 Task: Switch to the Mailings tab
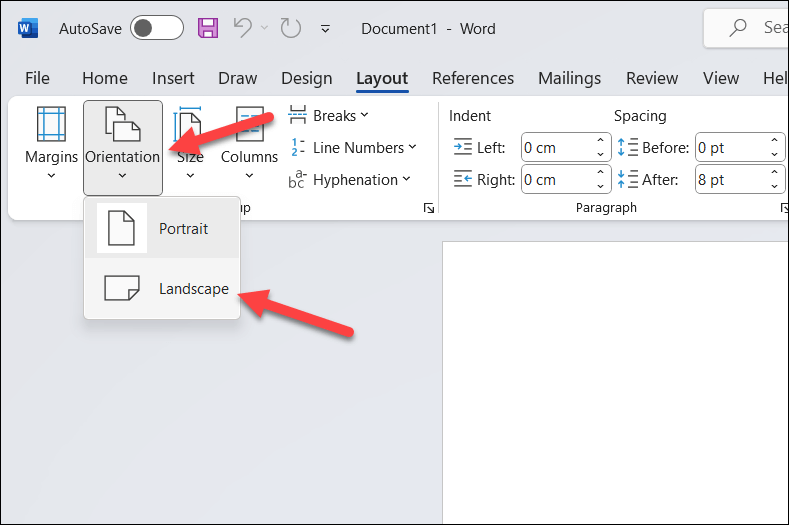click(x=570, y=78)
